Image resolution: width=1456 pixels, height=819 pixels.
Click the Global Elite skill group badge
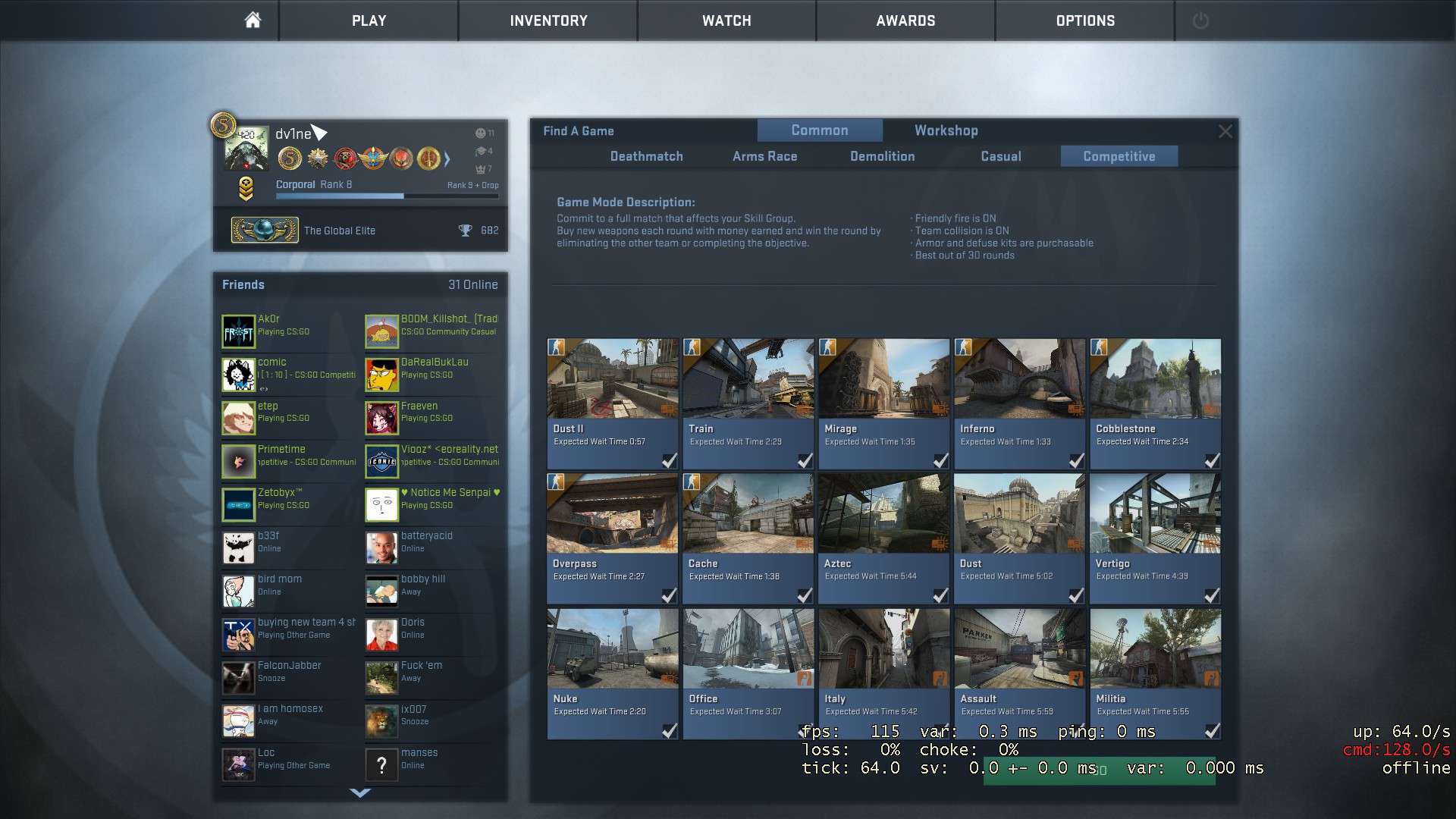click(x=264, y=230)
